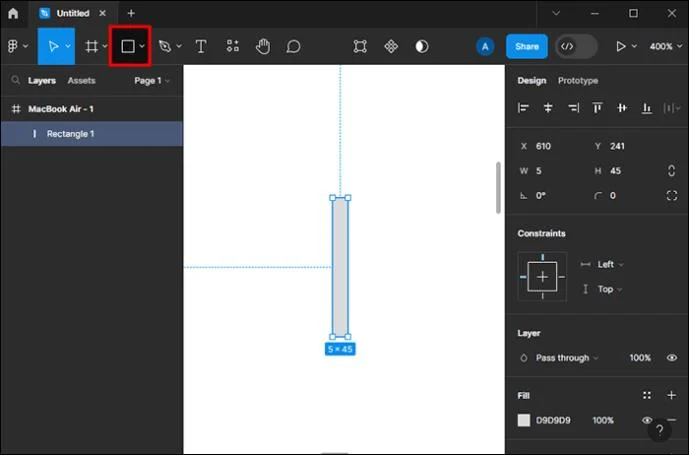Image resolution: width=689 pixels, height=455 pixels.
Task: Add a new fill with plus button
Action: (x=671, y=395)
